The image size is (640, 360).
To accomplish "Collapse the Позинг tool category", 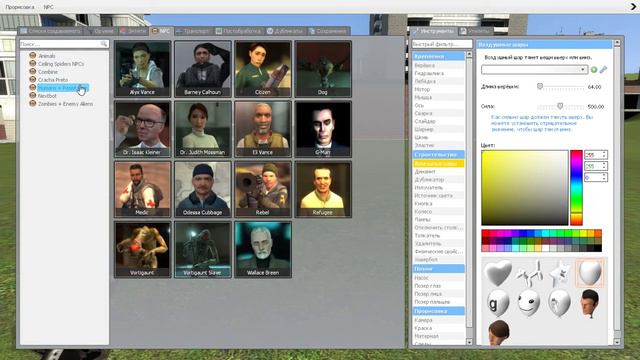I will pos(438,269).
